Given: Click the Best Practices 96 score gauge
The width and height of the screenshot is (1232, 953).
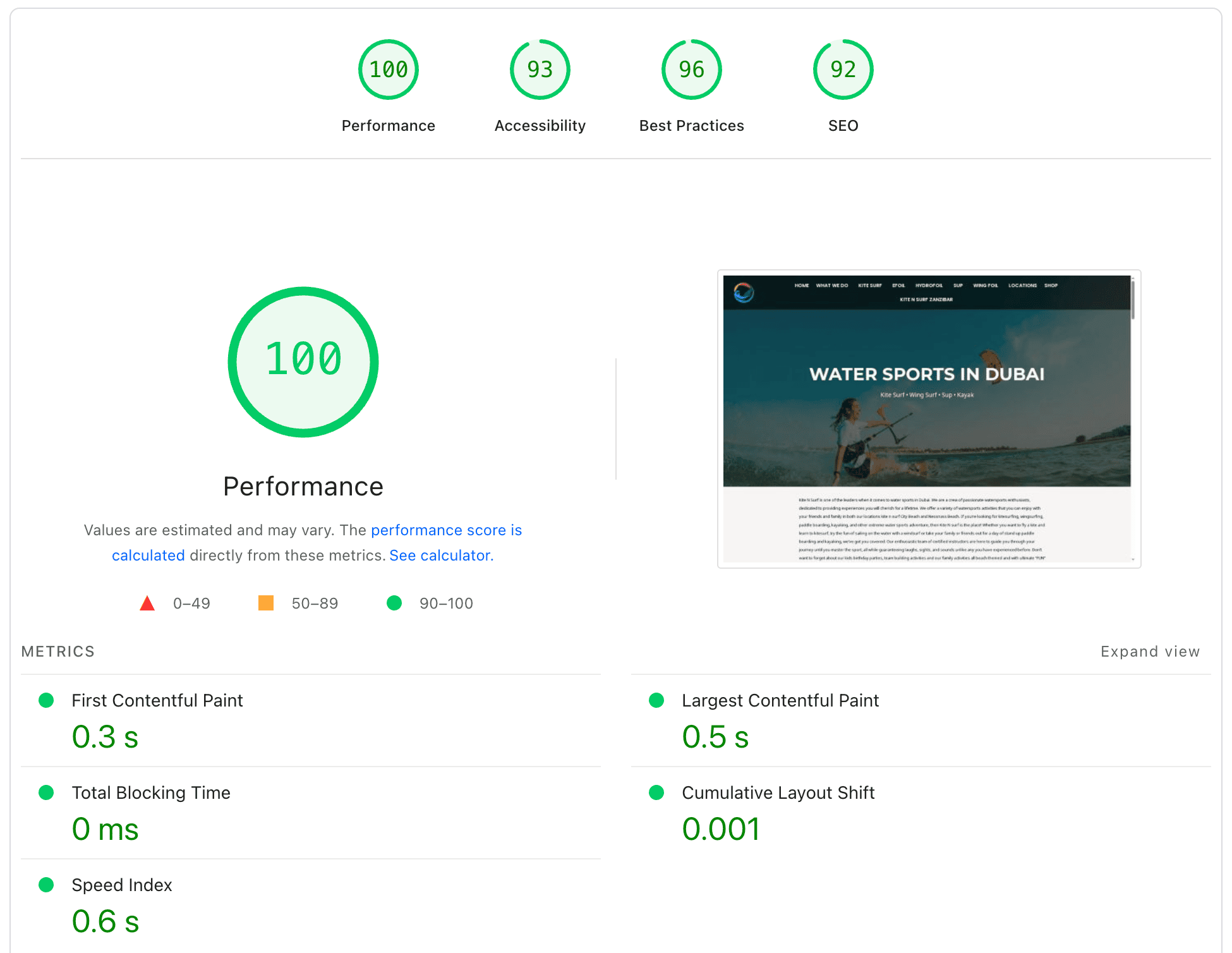Looking at the screenshot, I should coord(691,70).
